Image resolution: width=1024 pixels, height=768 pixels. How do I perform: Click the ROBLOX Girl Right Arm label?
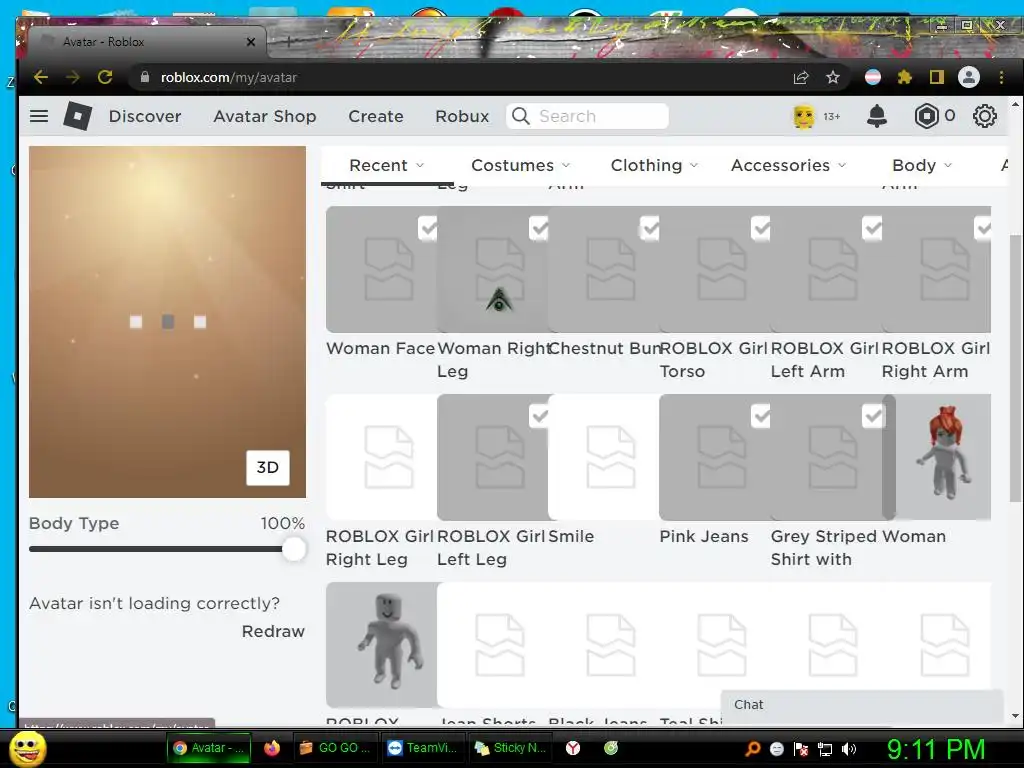coord(936,360)
